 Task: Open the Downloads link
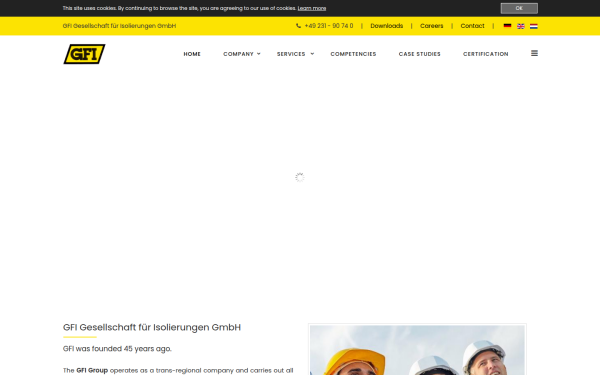coord(386,26)
